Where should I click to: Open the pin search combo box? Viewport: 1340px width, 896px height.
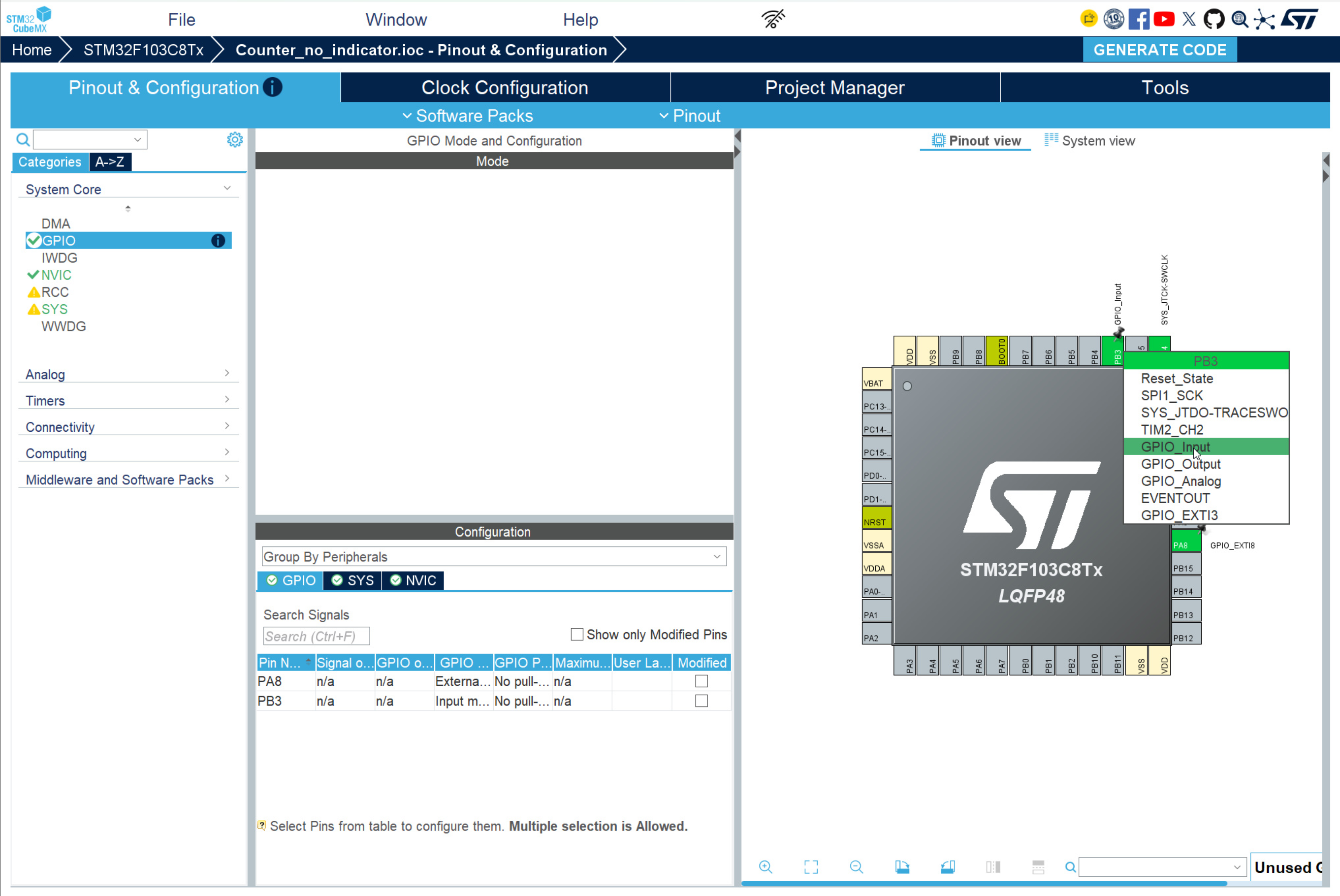coord(1162,867)
